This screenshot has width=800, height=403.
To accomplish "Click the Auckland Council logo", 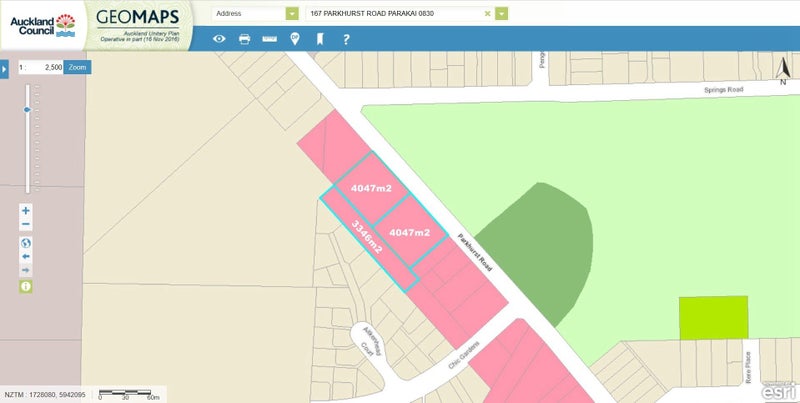I will tap(38, 25).
